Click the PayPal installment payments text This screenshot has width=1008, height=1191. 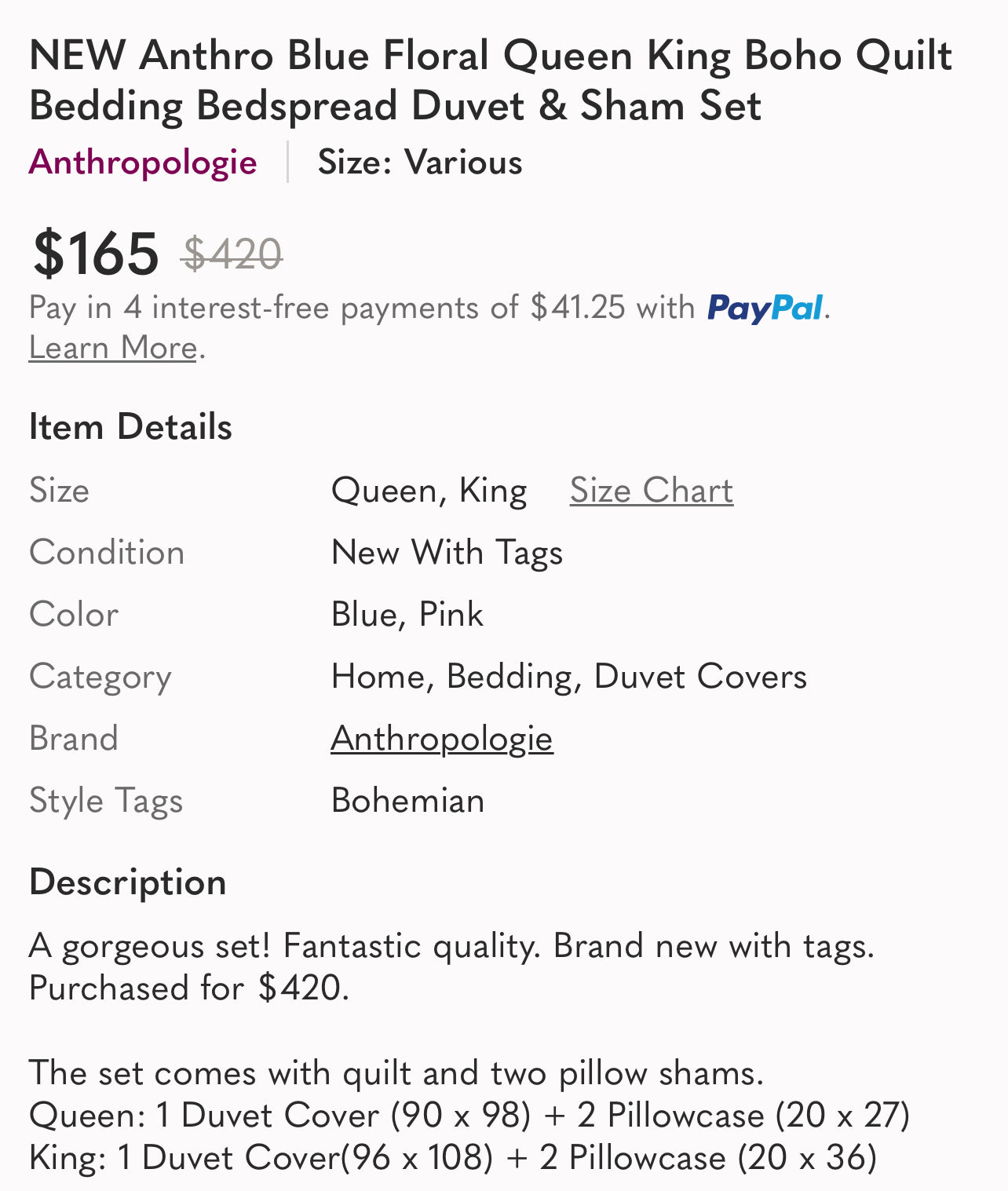click(361, 308)
